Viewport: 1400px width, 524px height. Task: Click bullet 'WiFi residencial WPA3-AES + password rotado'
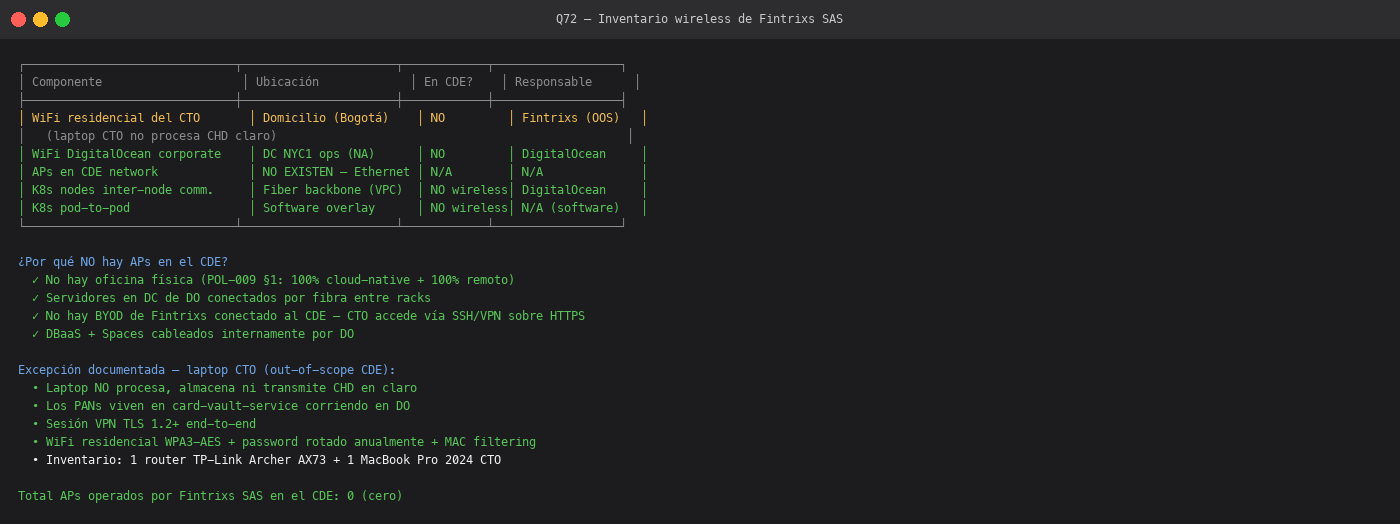tap(284, 442)
